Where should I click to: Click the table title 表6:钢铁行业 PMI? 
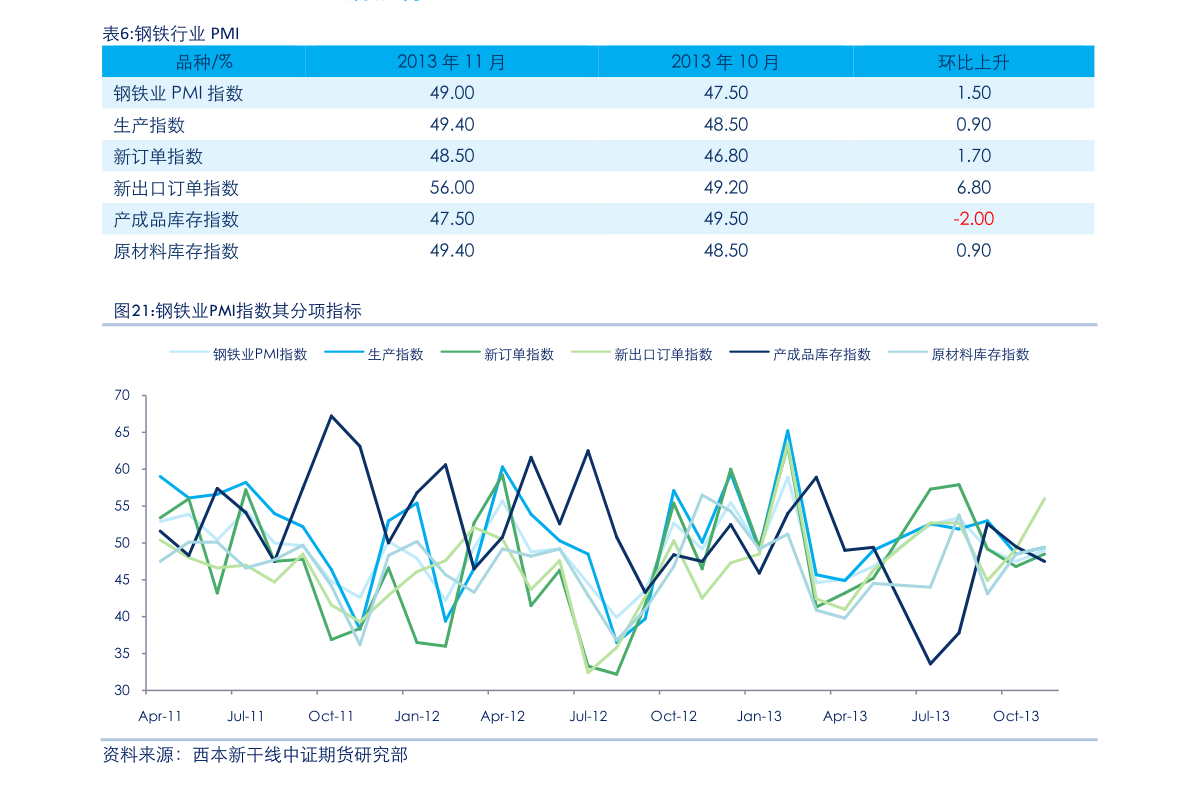171,34
